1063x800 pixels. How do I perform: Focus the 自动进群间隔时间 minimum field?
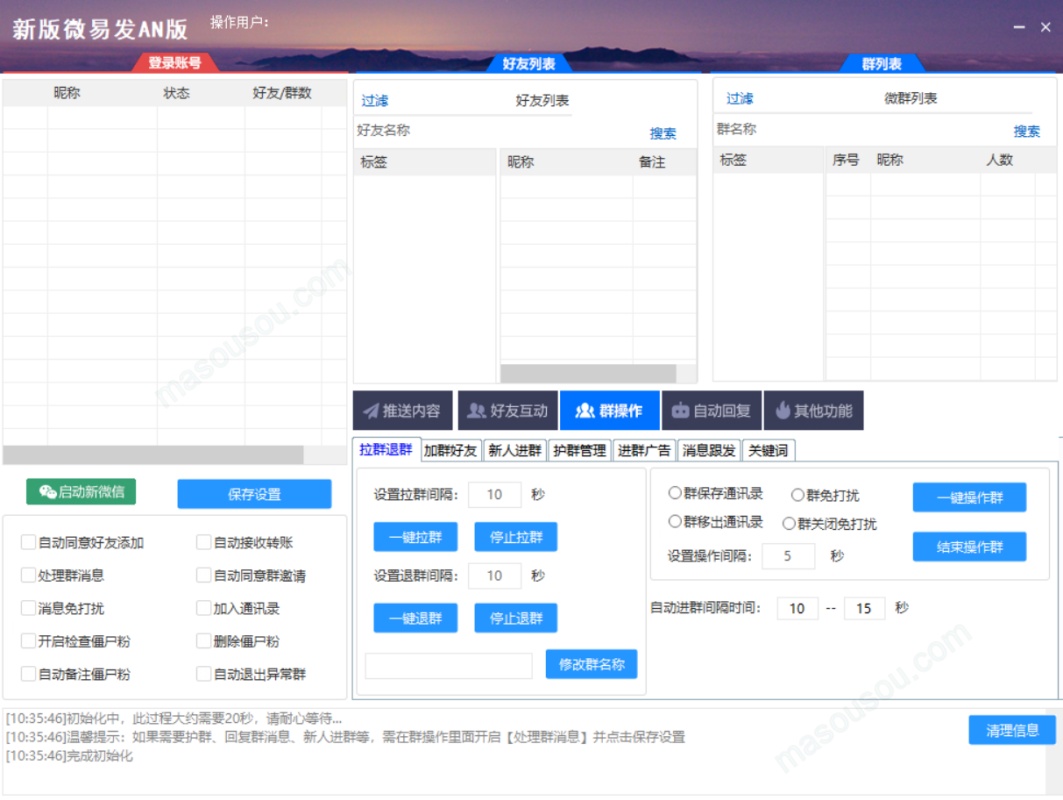(797, 608)
